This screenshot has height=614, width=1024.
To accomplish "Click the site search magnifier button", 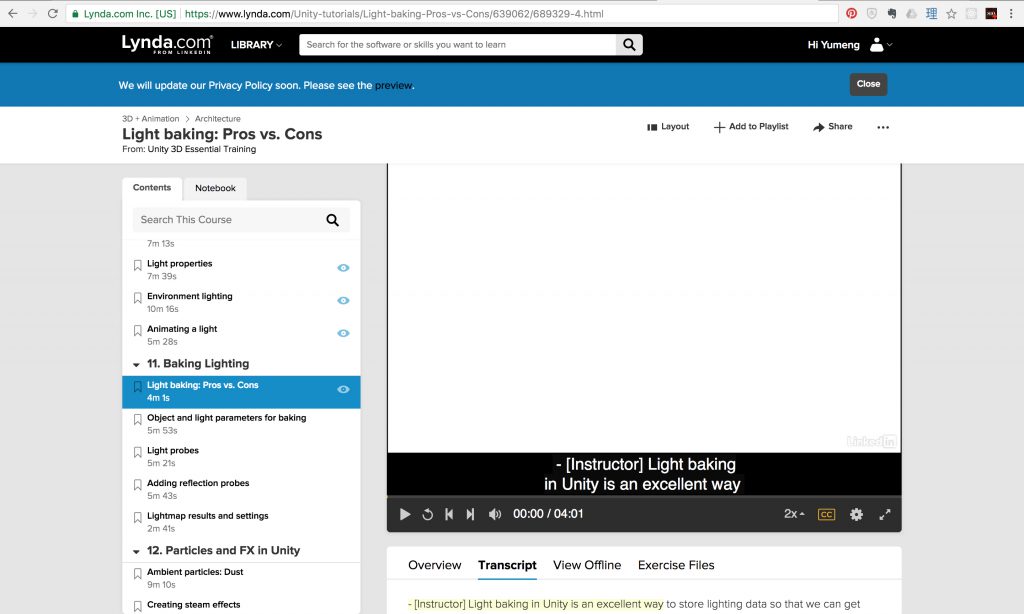I will point(629,44).
